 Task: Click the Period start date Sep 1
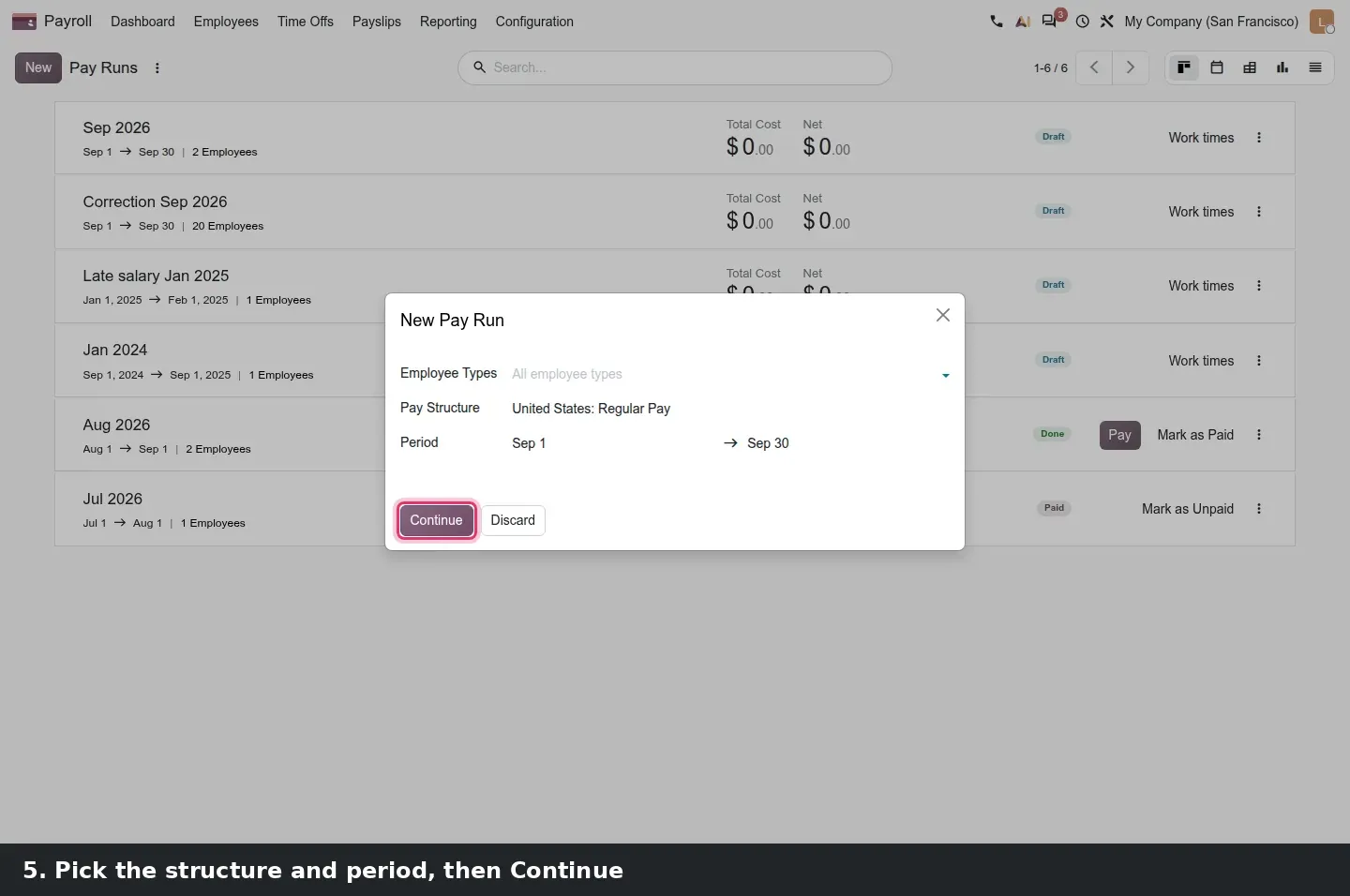pos(529,443)
